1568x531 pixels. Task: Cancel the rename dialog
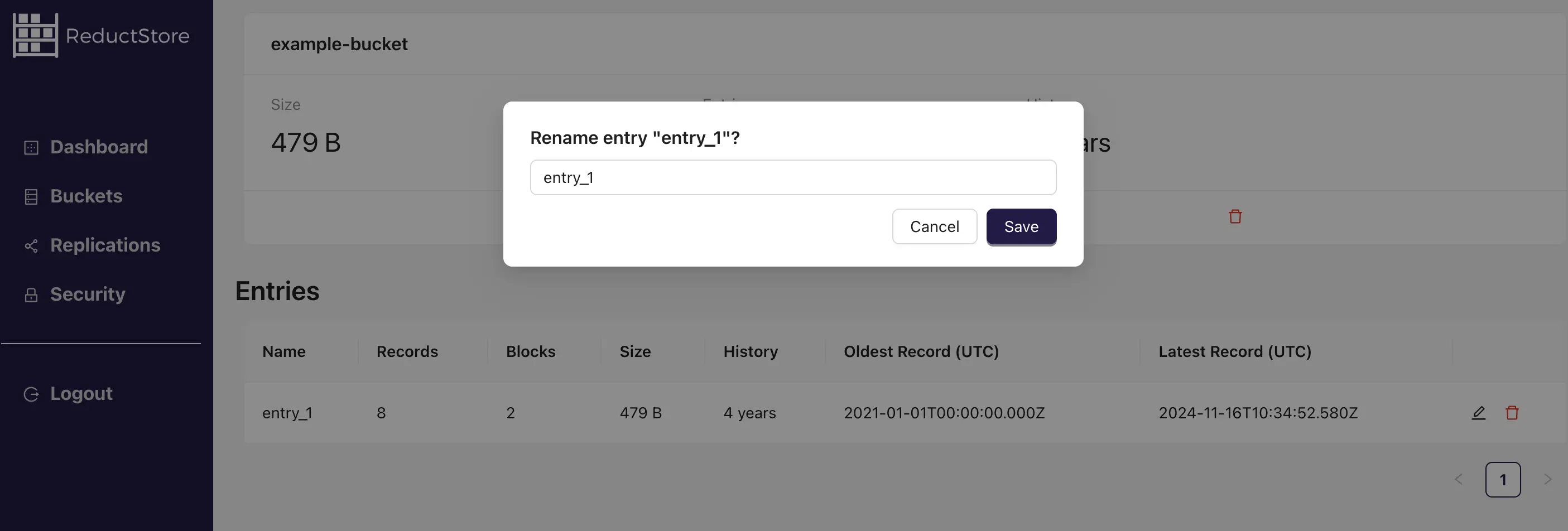pos(934,226)
